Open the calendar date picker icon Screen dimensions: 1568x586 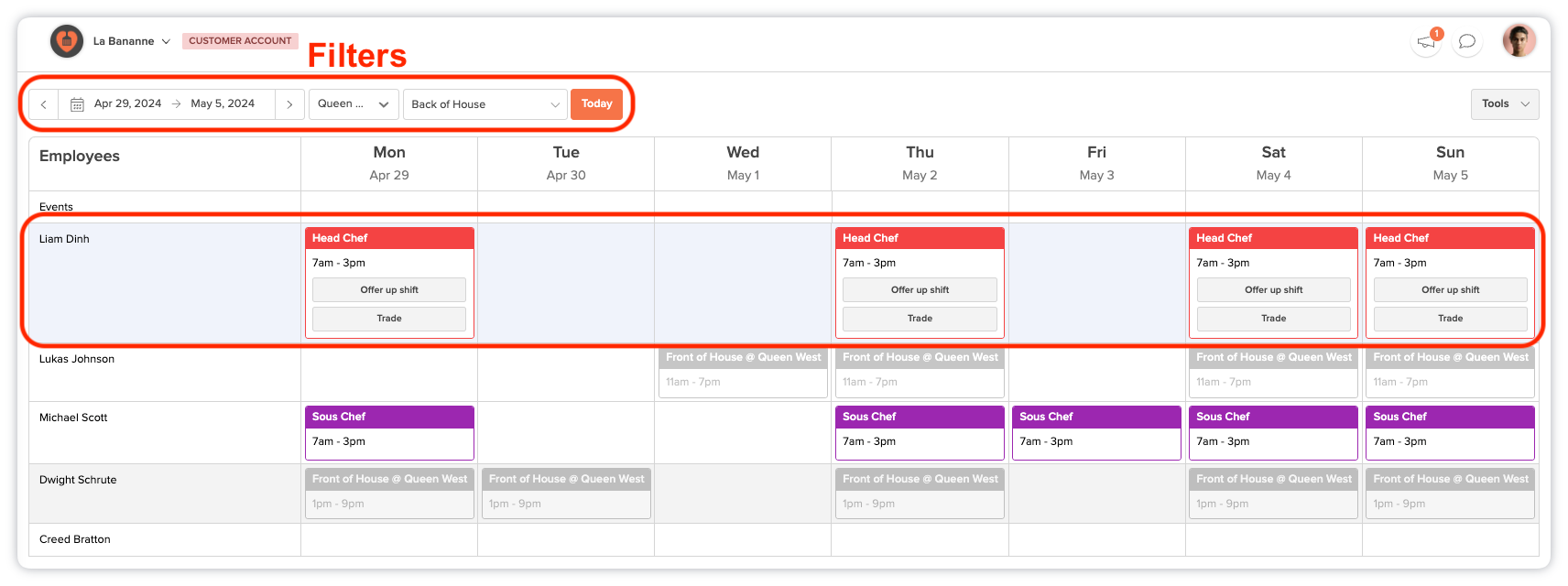(78, 104)
